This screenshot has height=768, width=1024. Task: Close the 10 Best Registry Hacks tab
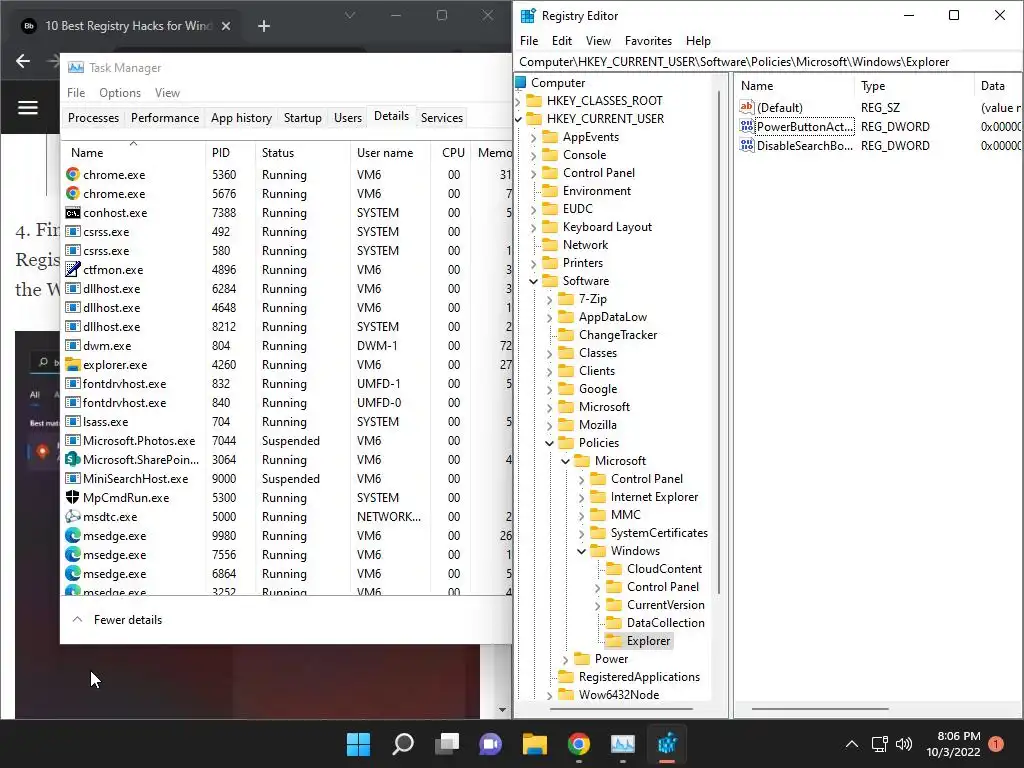click(226, 26)
